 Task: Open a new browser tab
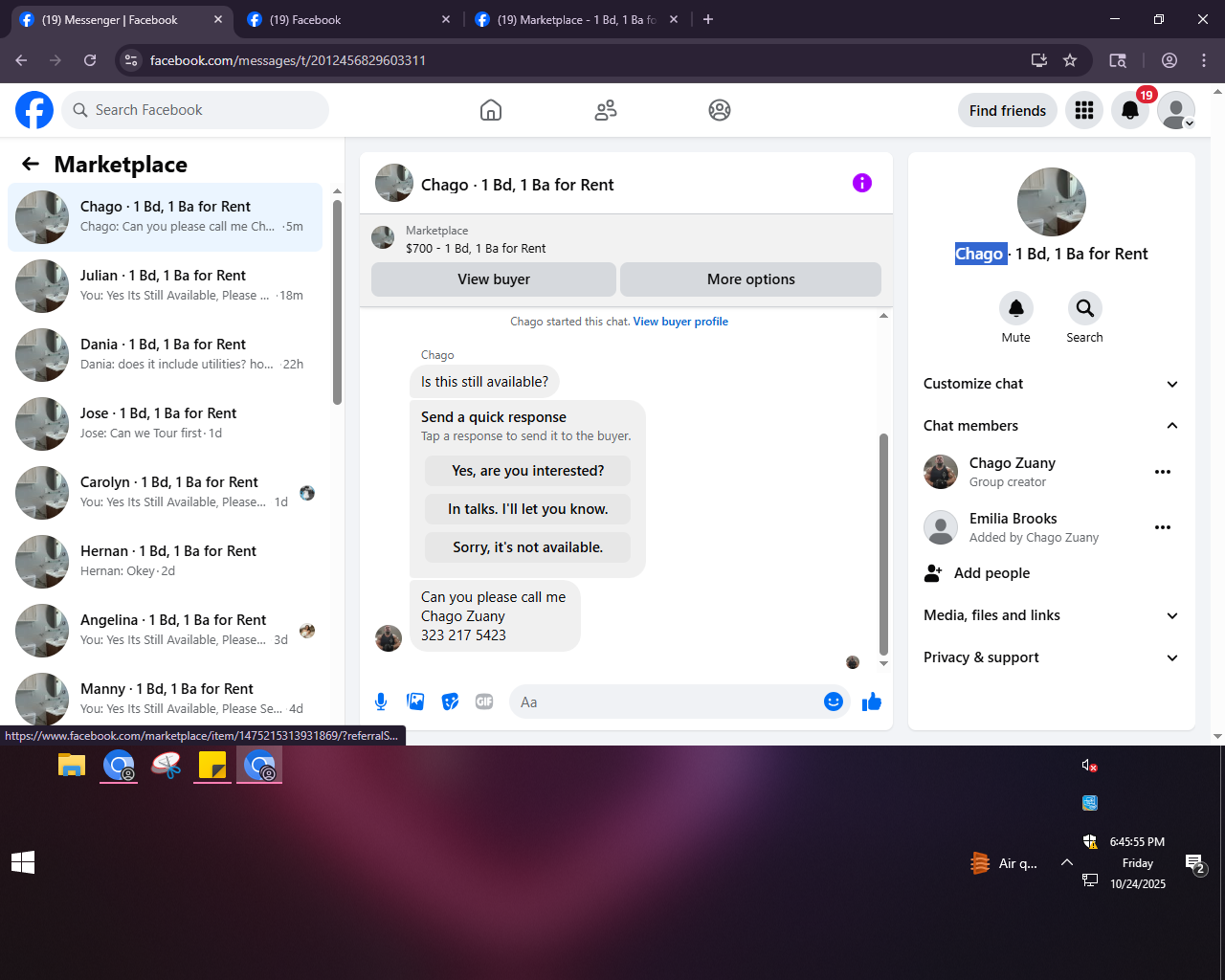point(708,20)
